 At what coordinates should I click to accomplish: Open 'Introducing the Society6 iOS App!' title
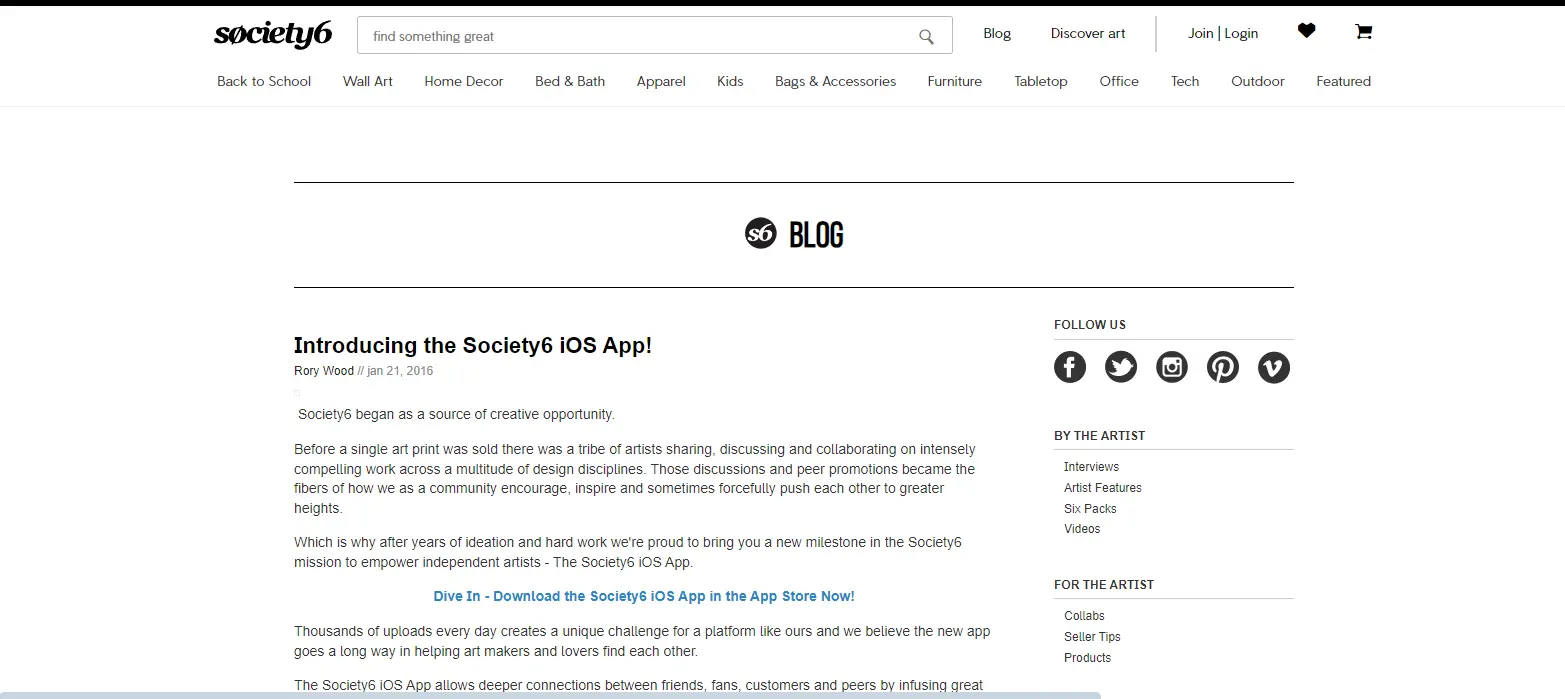473,345
